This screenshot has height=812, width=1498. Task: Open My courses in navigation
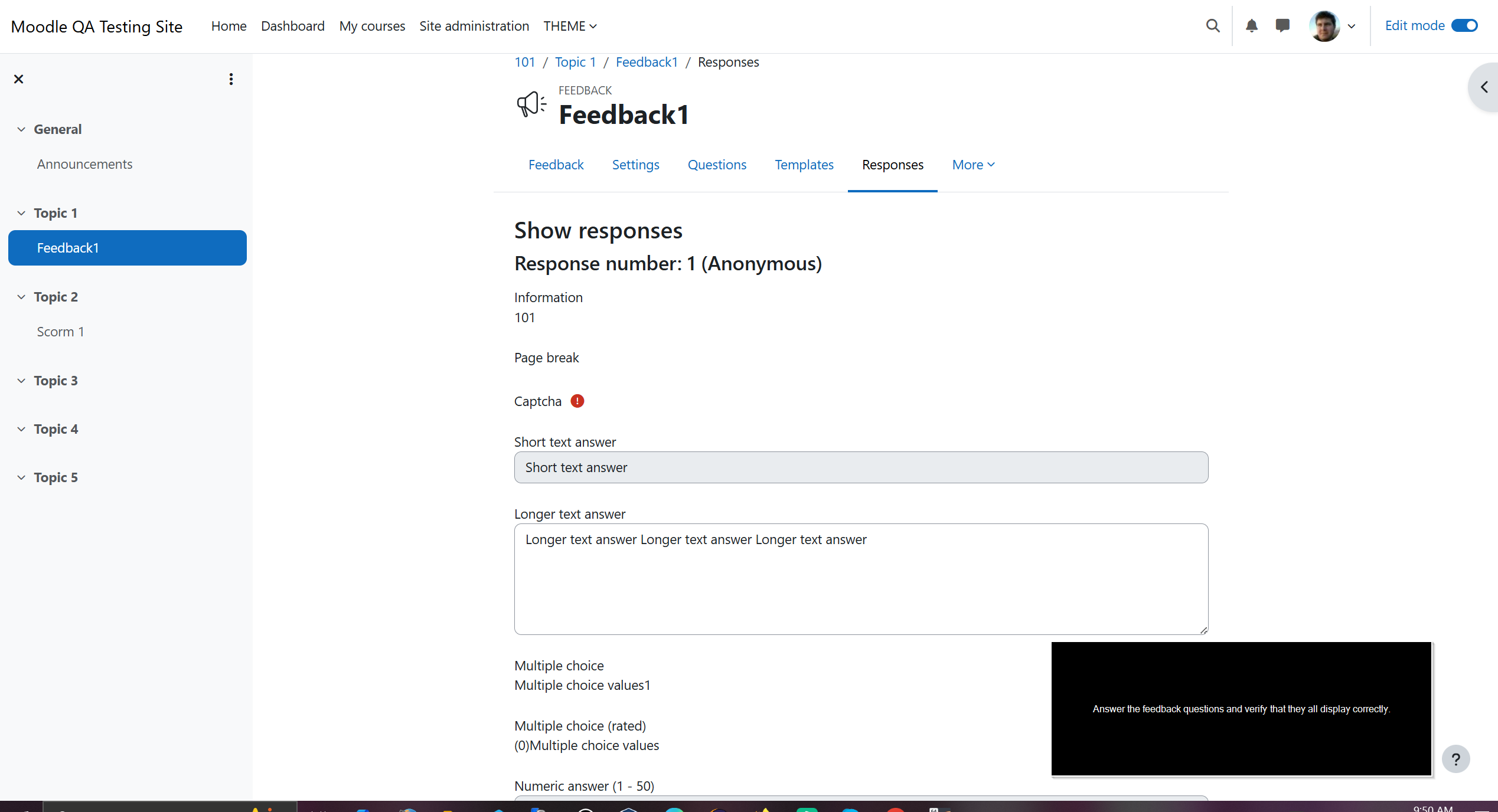[372, 26]
